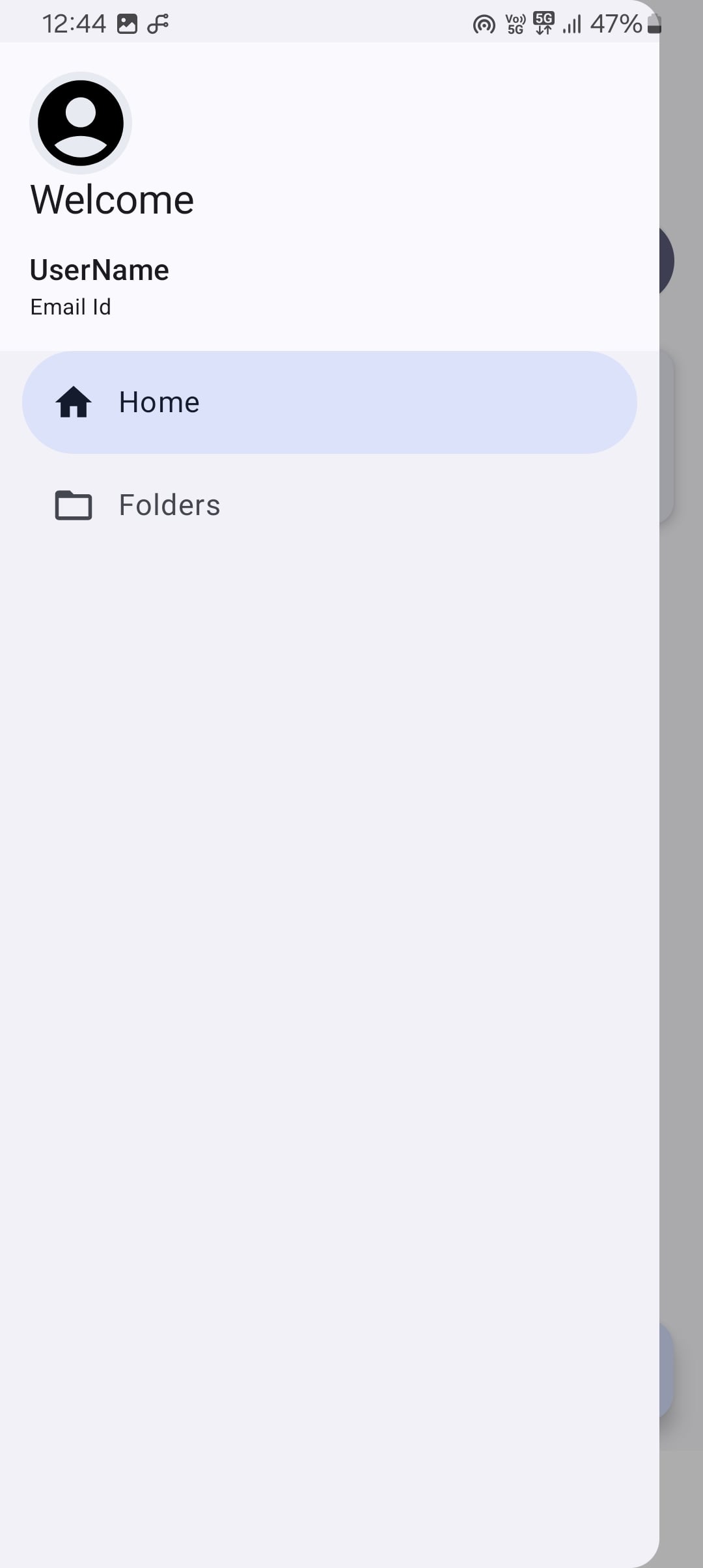Tap the VoLTE 5G status icon
This screenshot has width=703, height=1568.
point(516,24)
